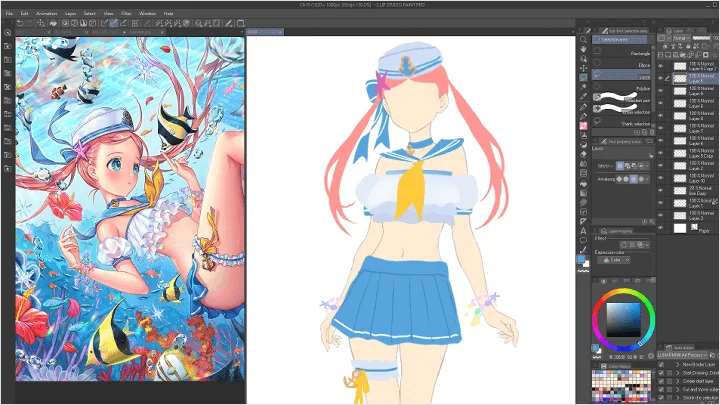The height and width of the screenshot is (405, 720).
Task: Pick a shade in color wheel square
Action: pyautogui.click(x=623, y=320)
